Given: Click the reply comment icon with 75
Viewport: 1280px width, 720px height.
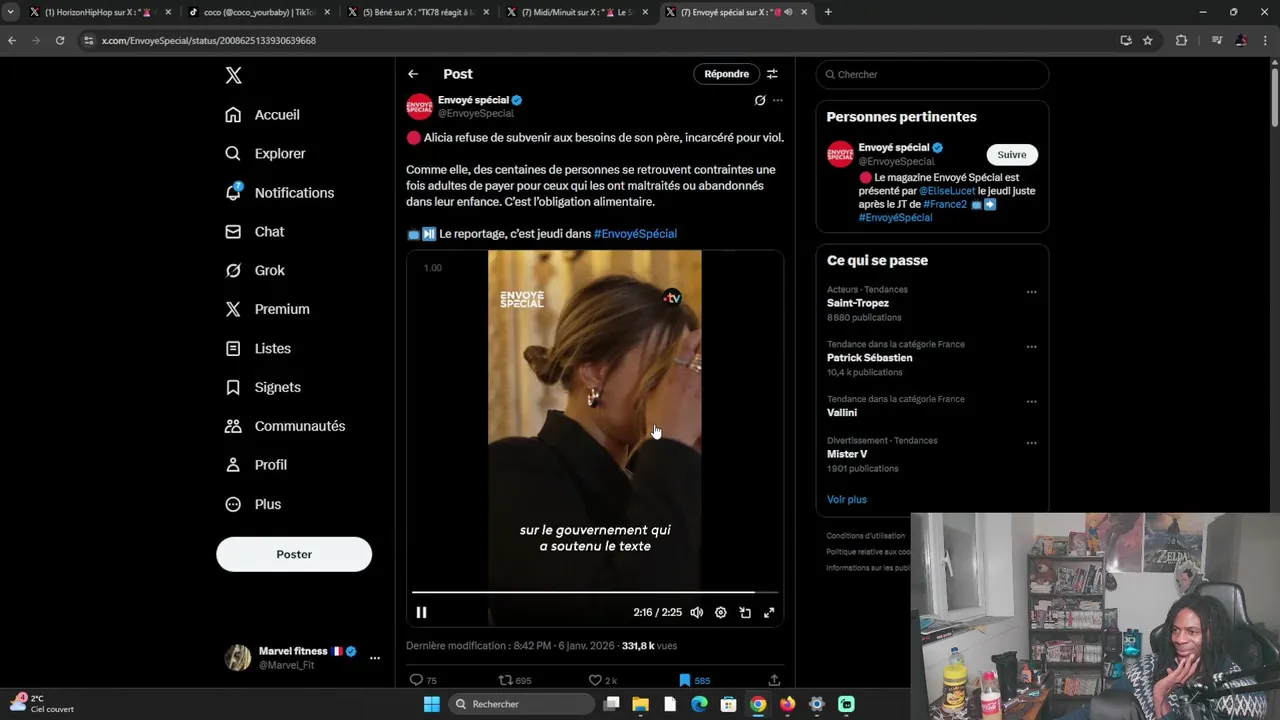Looking at the screenshot, I should (x=423, y=680).
